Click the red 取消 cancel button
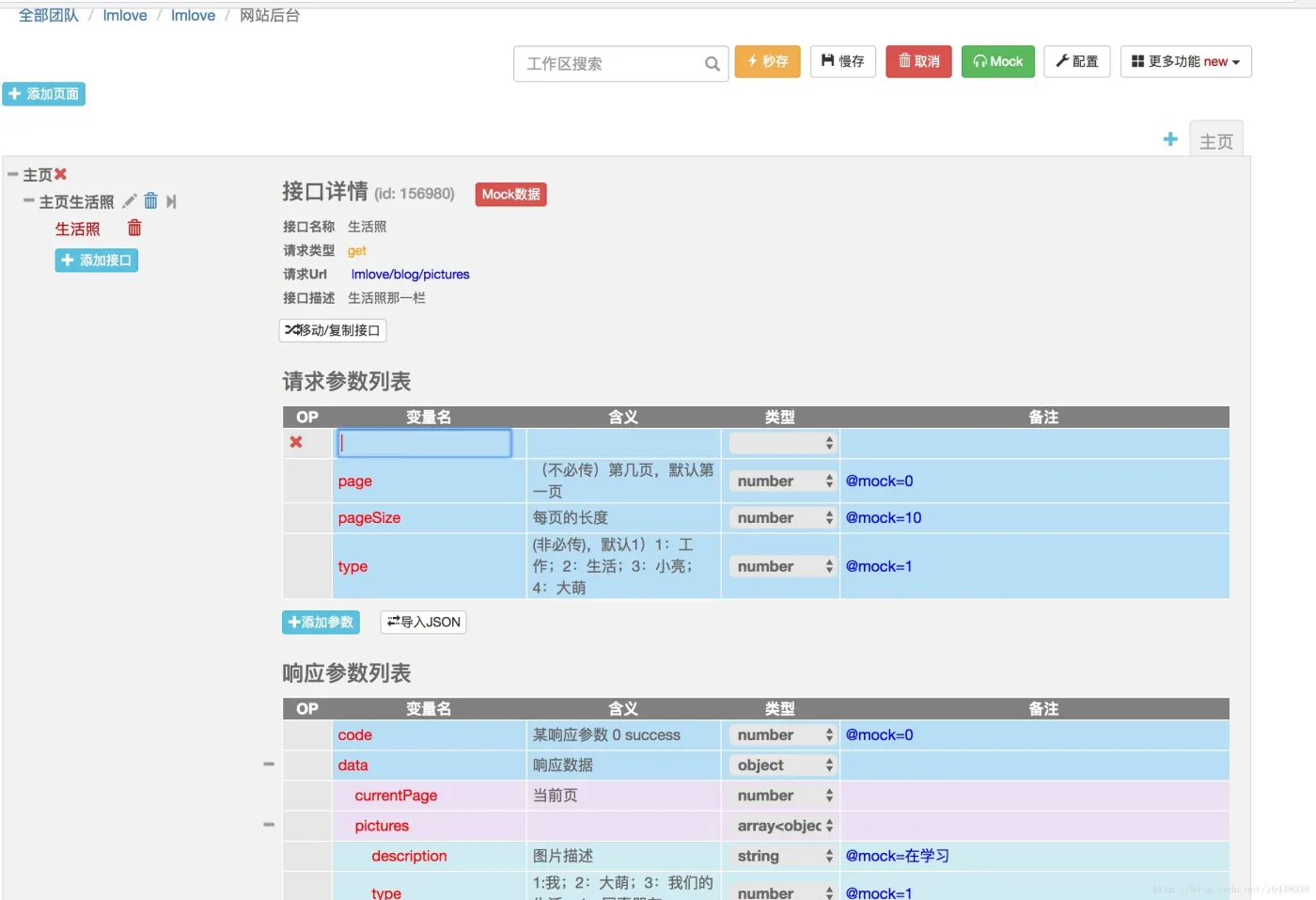The width and height of the screenshot is (1316, 900). coord(918,61)
